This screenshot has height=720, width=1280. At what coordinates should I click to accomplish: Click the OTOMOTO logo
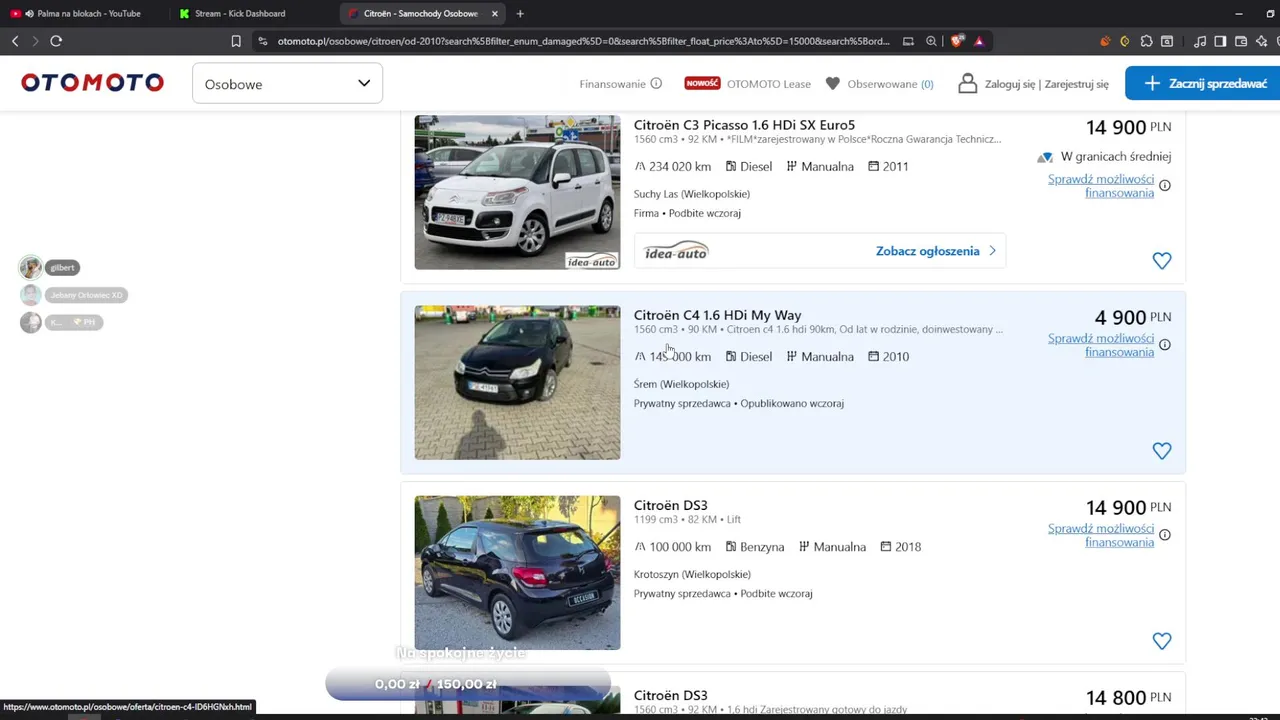point(92,83)
